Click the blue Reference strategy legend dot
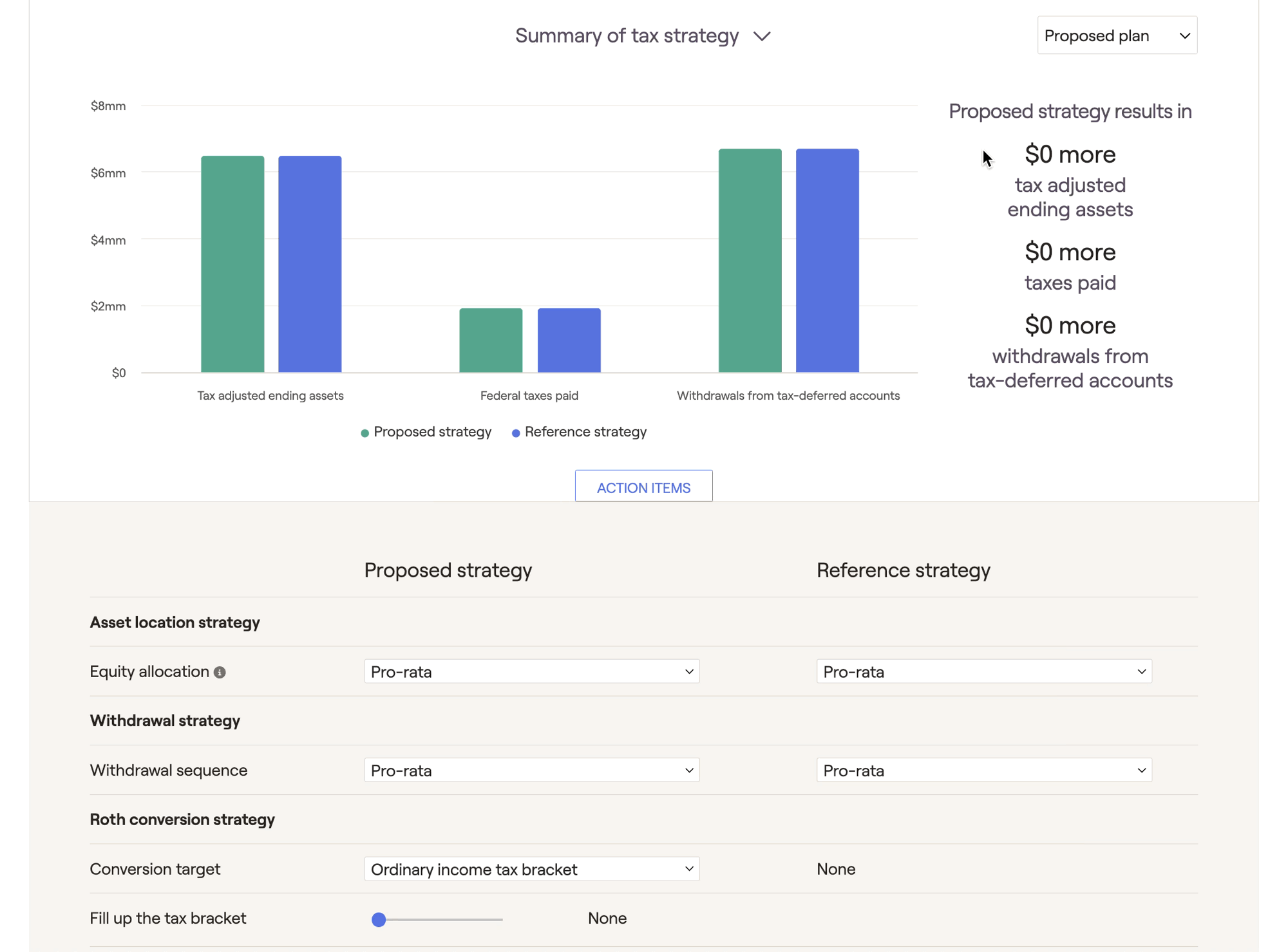Viewport: 1288px width, 952px height. [x=516, y=433]
